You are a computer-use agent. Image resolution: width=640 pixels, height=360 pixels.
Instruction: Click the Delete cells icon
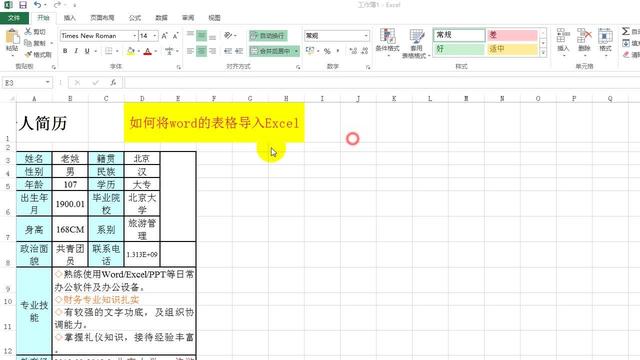(x=584, y=36)
